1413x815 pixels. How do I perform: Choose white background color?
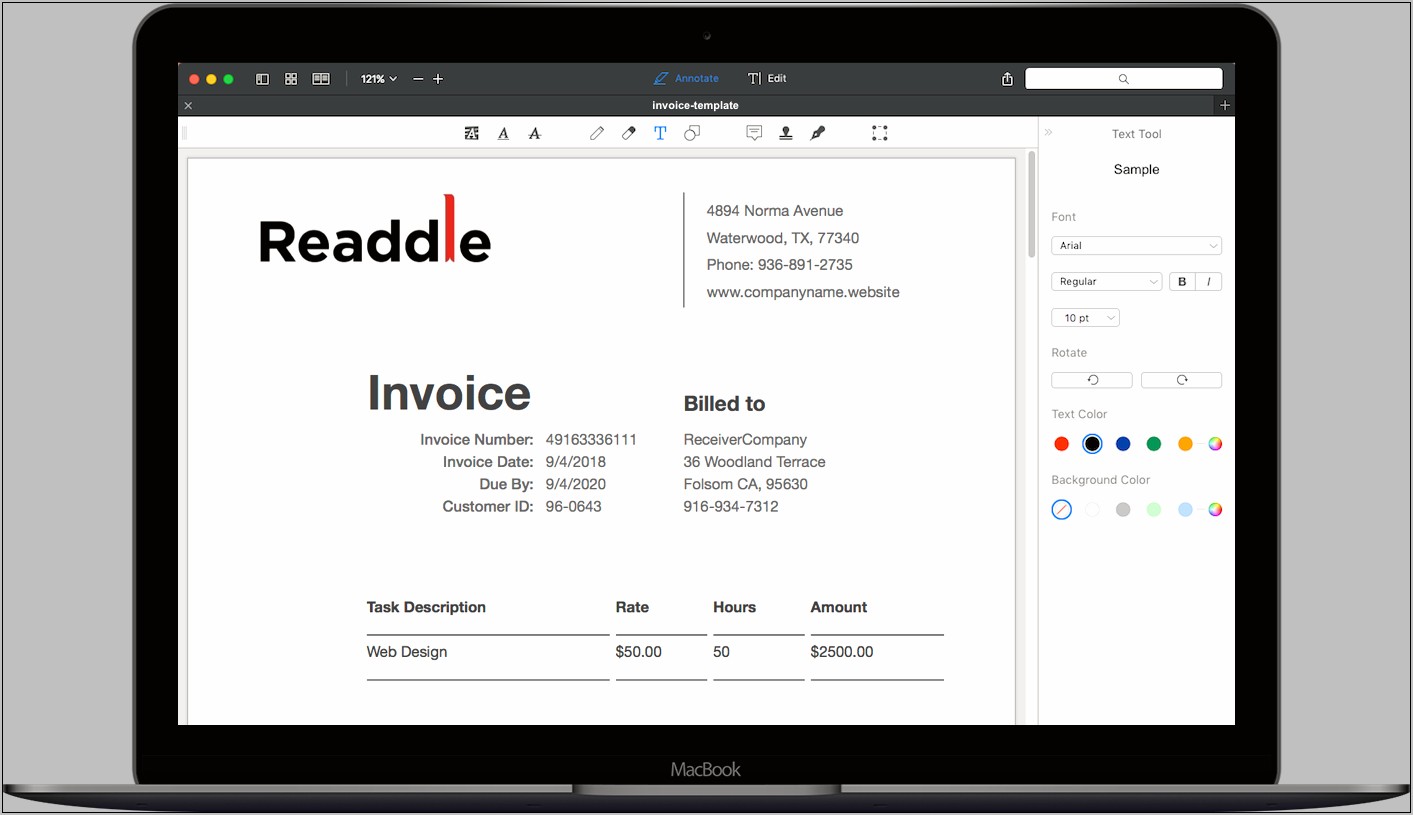[x=1093, y=510]
